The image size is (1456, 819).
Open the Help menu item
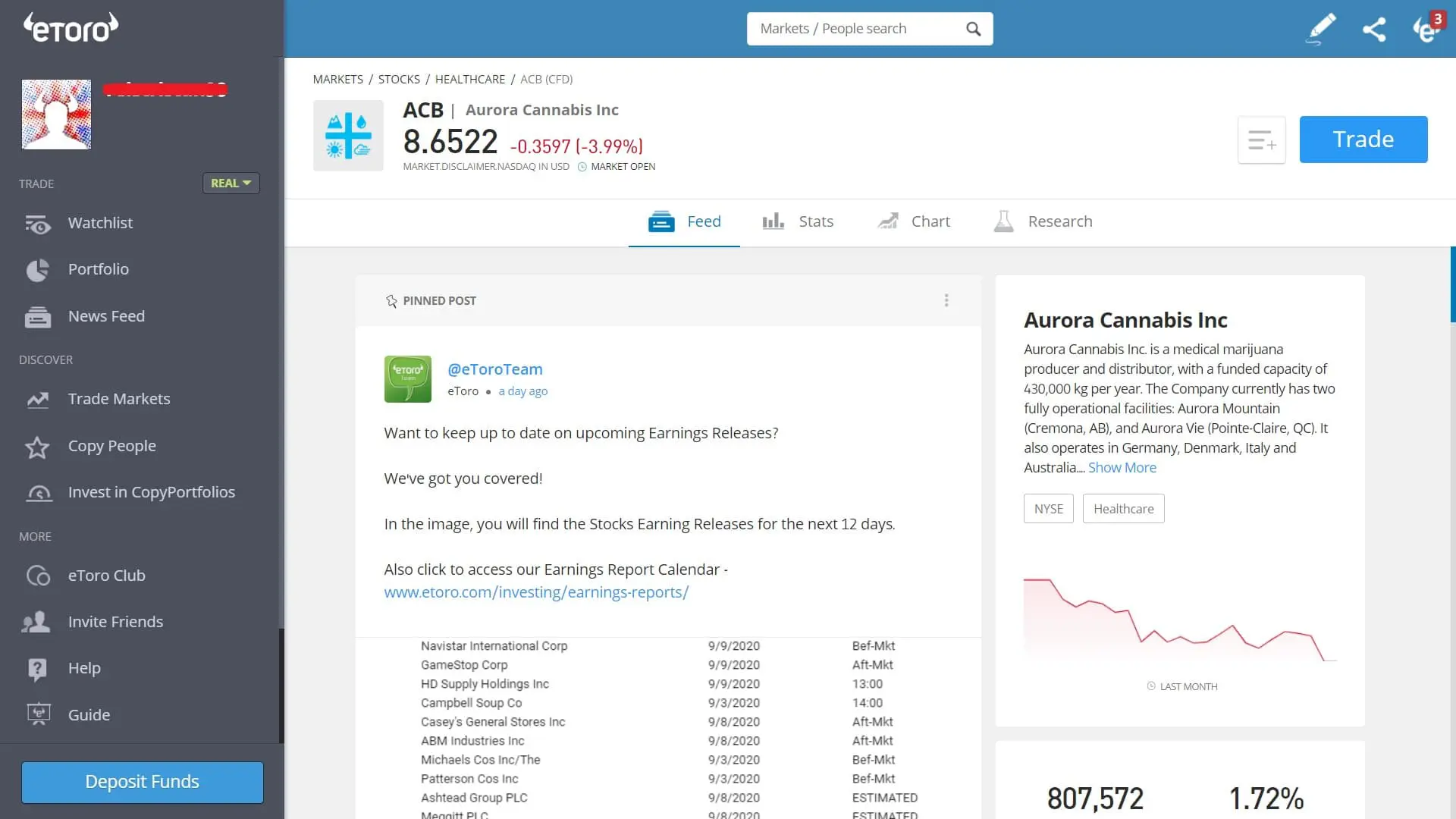pyautogui.click(x=84, y=668)
